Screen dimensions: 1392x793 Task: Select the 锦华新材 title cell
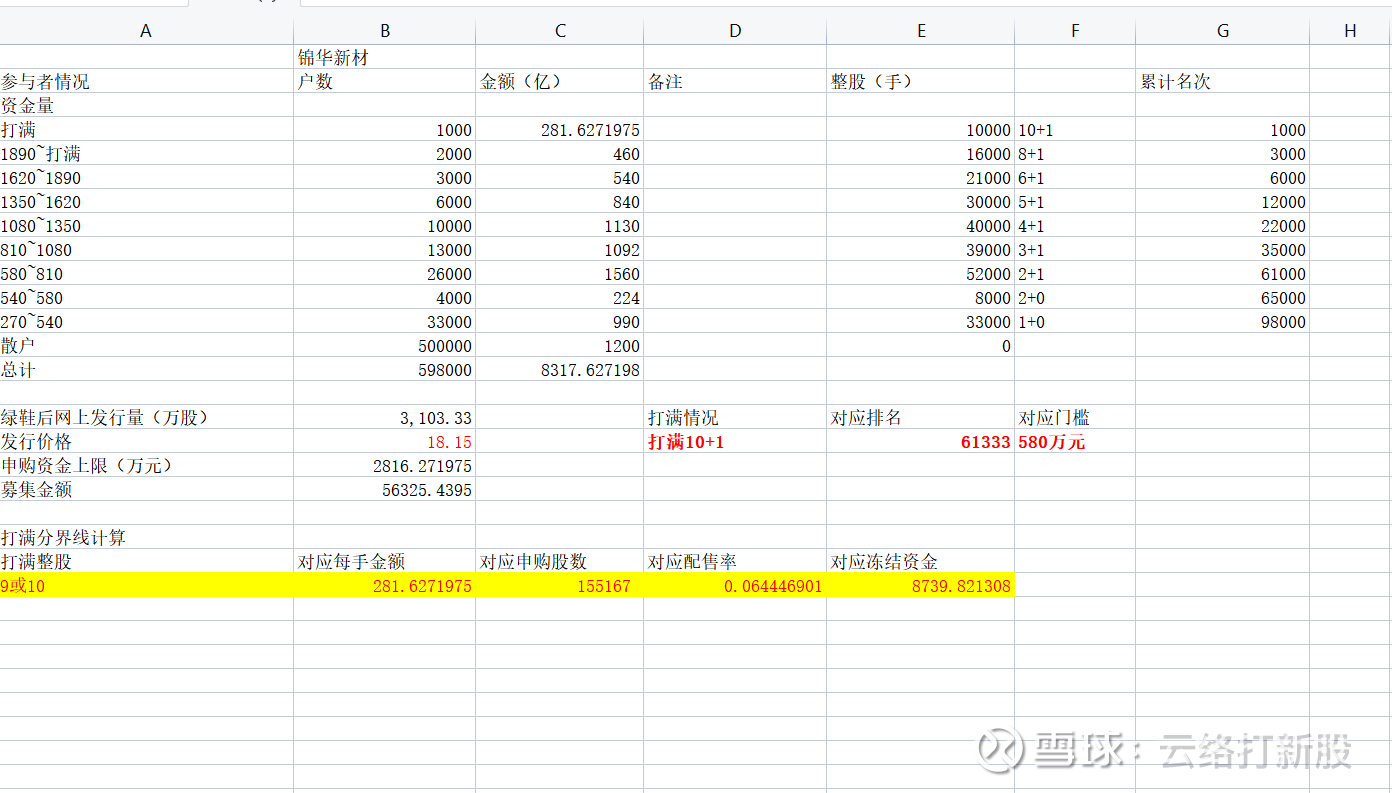[x=384, y=57]
